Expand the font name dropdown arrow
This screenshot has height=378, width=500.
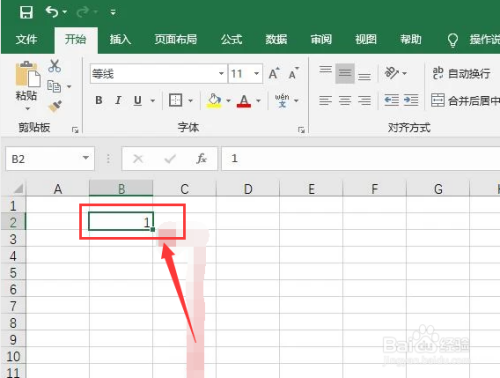tap(221, 73)
